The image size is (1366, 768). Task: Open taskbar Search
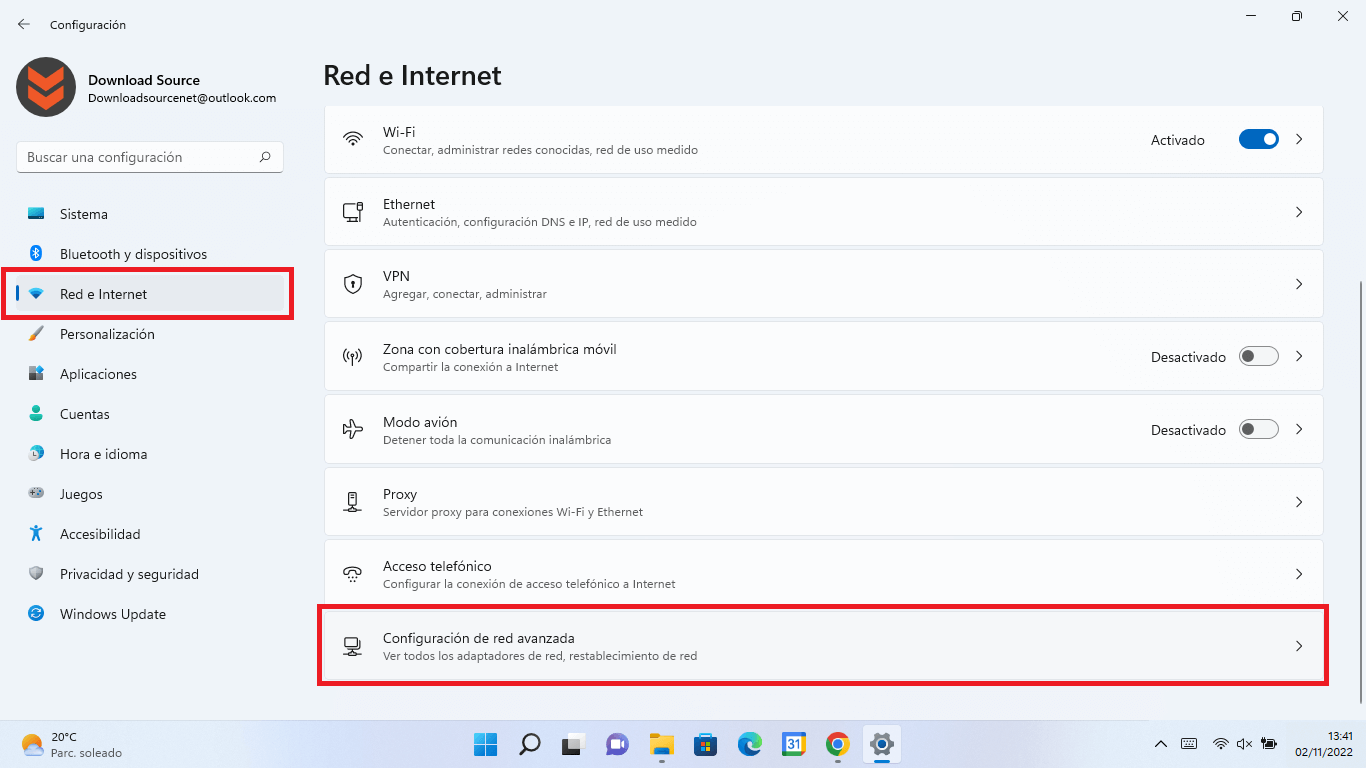tap(529, 744)
